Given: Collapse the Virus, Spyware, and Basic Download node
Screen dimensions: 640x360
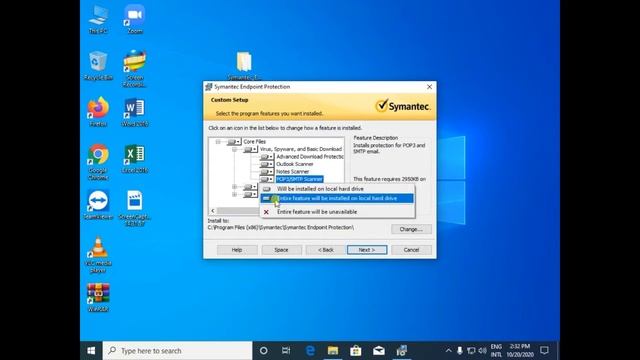Looking at the screenshot, I should click(234, 149).
